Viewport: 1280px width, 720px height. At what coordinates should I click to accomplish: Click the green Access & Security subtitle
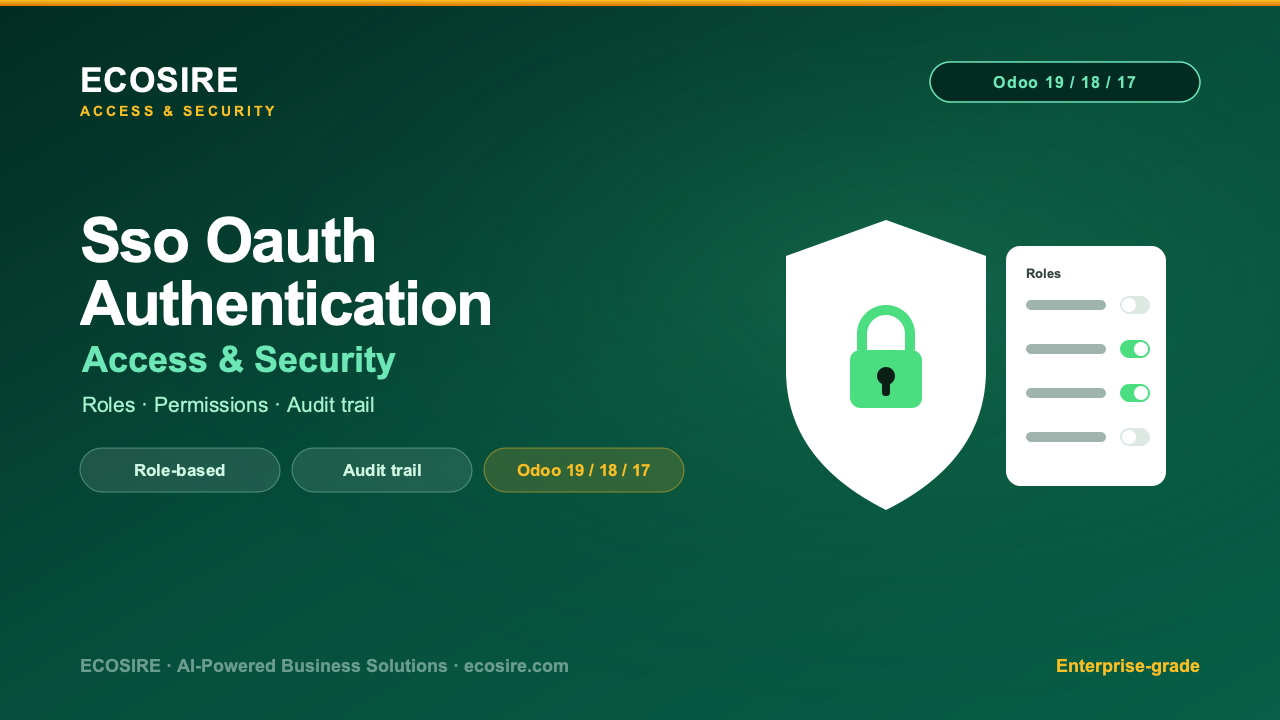(239, 359)
